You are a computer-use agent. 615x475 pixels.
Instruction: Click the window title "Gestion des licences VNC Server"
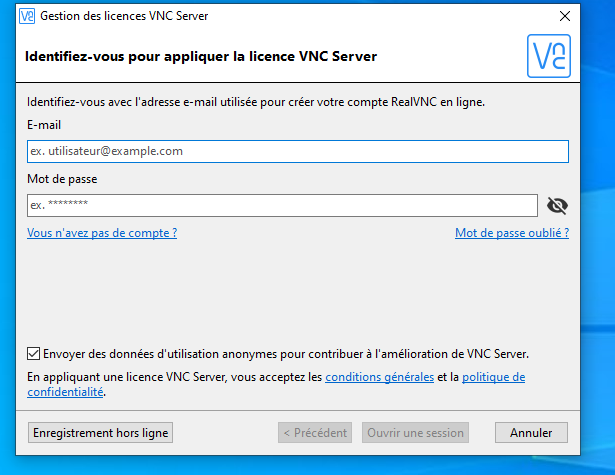123,16
